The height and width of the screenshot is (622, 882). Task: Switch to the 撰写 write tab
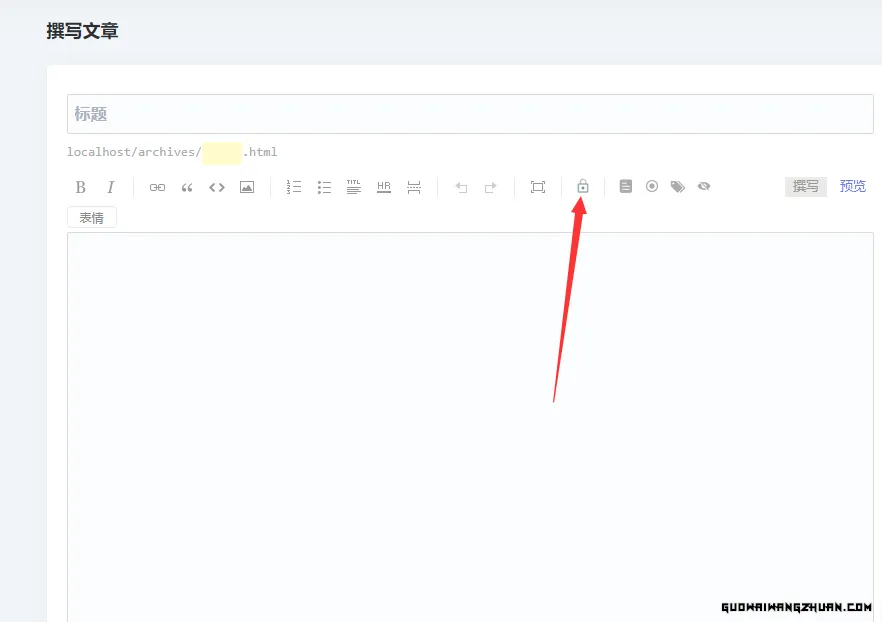click(x=806, y=187)
